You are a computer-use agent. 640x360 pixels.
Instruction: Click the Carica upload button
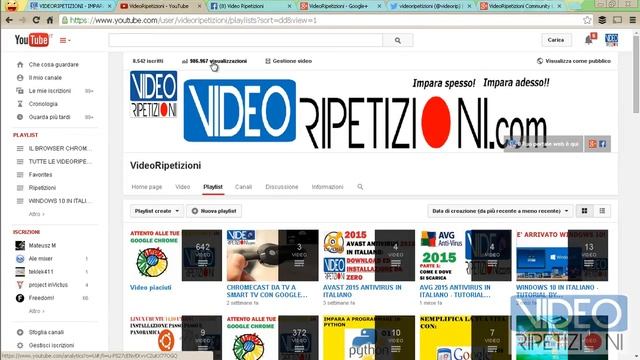click(556, 40)
